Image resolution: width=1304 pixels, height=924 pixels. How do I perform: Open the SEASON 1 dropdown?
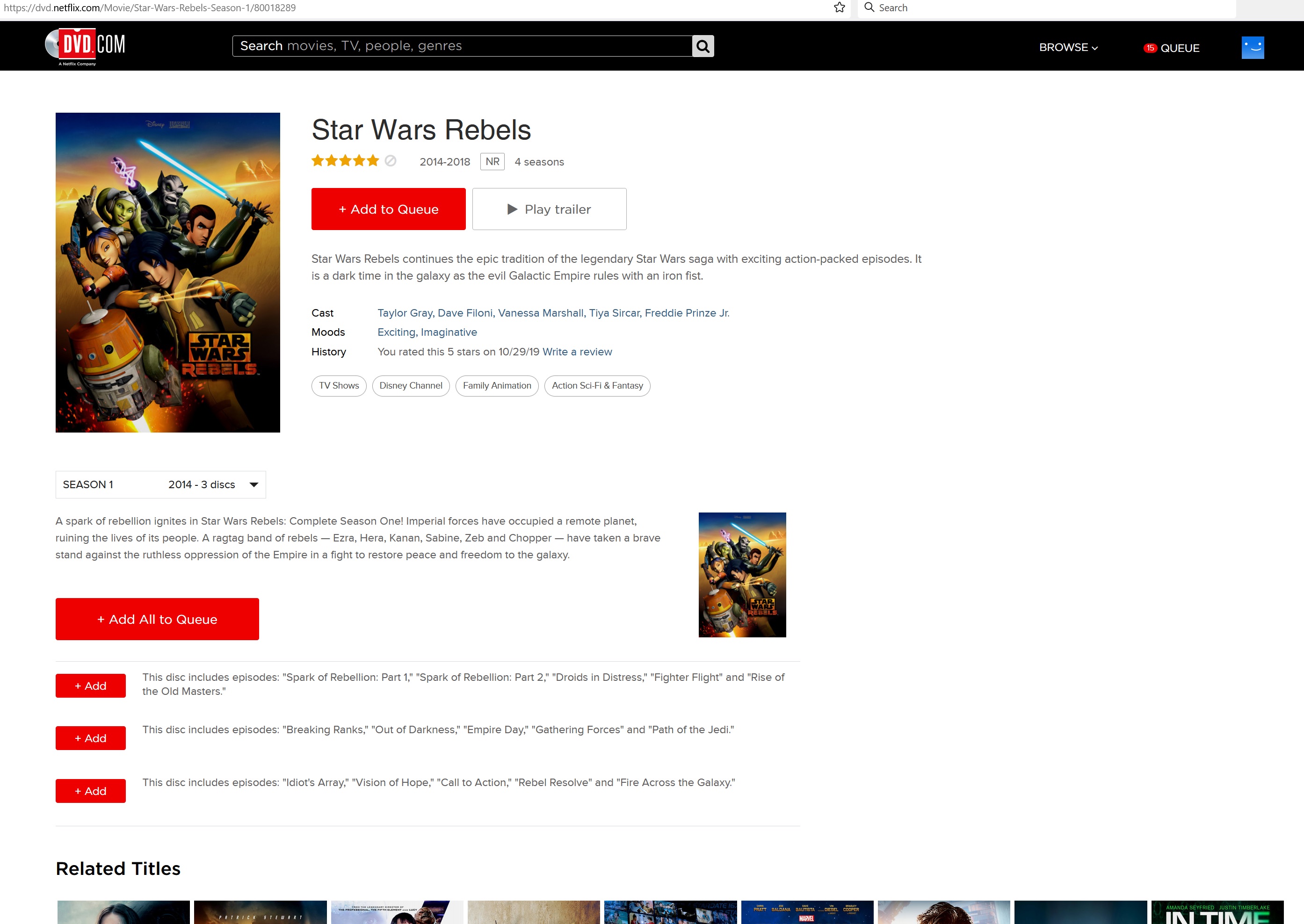[160, 485]
